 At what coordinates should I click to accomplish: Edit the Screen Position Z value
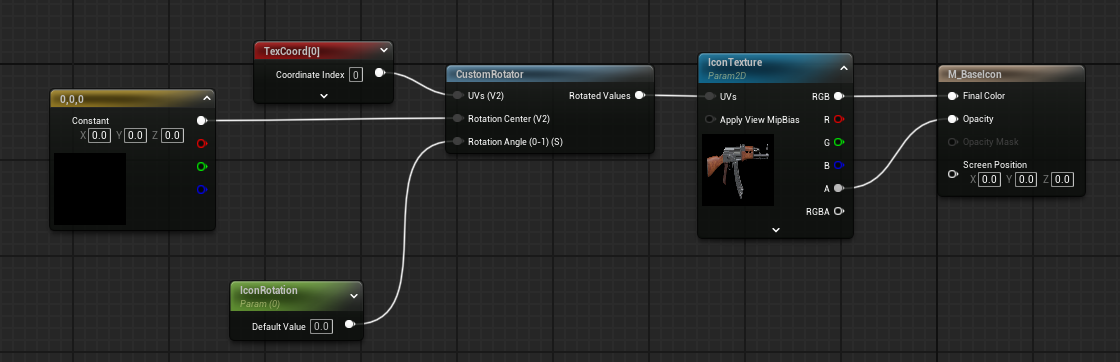(1063, 179)
